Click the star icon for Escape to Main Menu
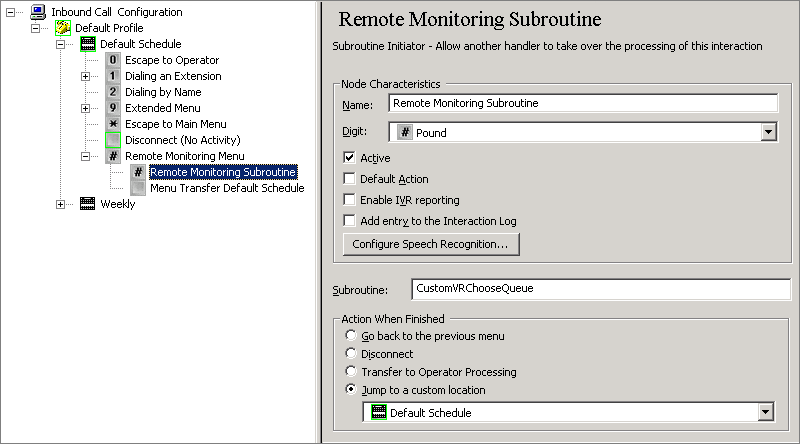This screenshot has height=444, width=800. click(113, 124)
